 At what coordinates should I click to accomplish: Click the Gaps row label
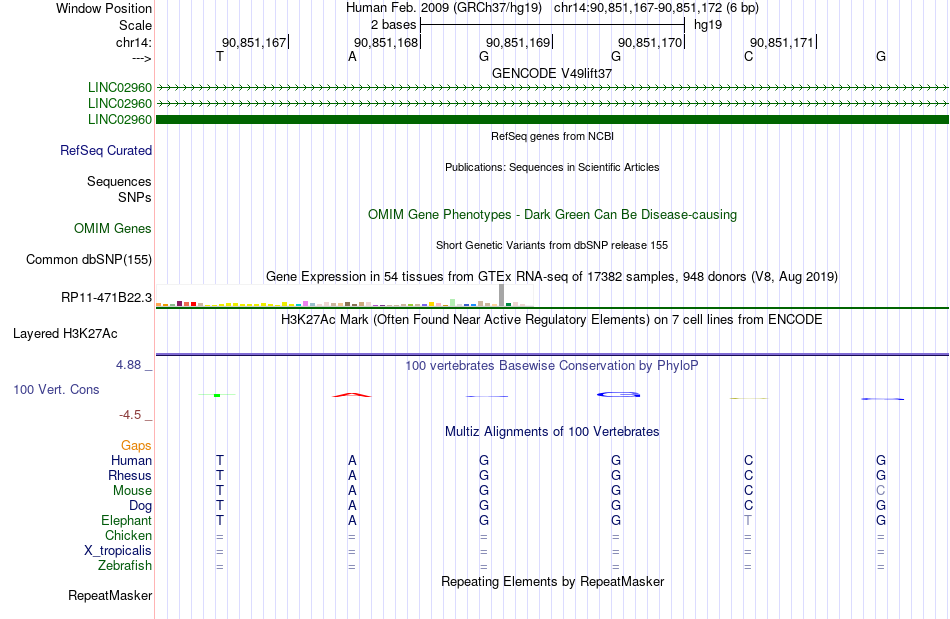136,445
